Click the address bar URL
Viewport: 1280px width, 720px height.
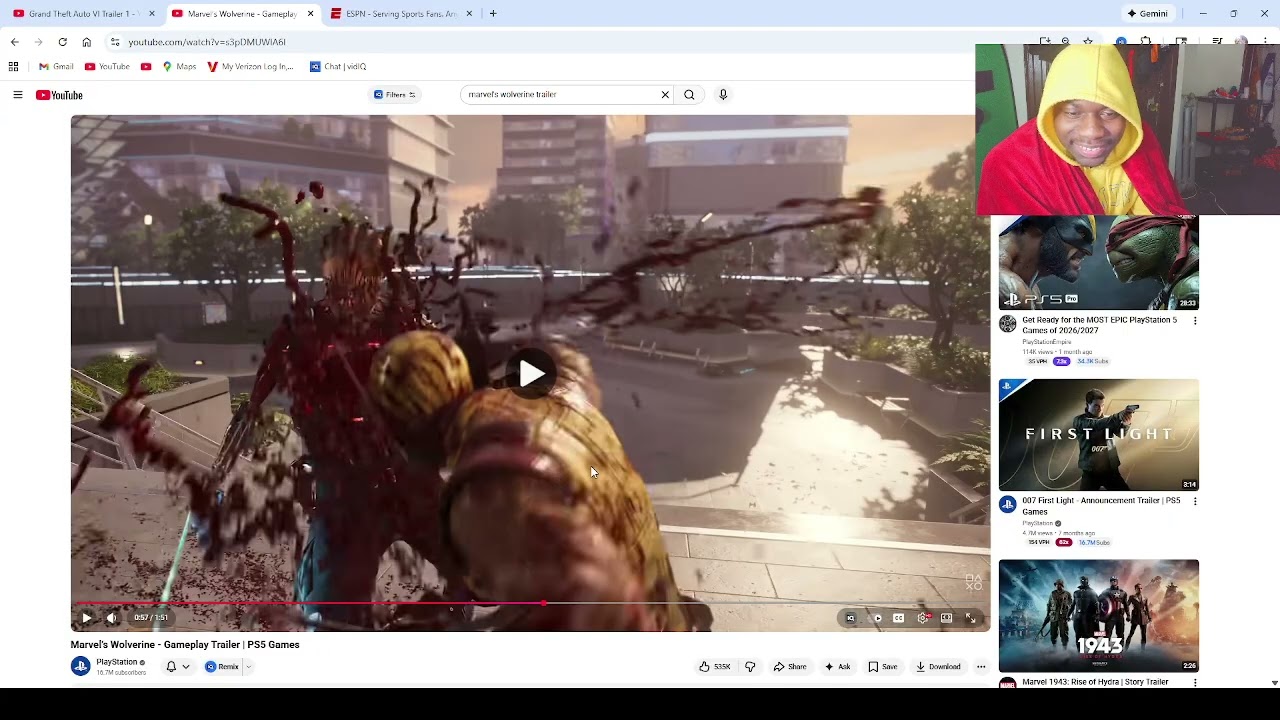point(207,42)
